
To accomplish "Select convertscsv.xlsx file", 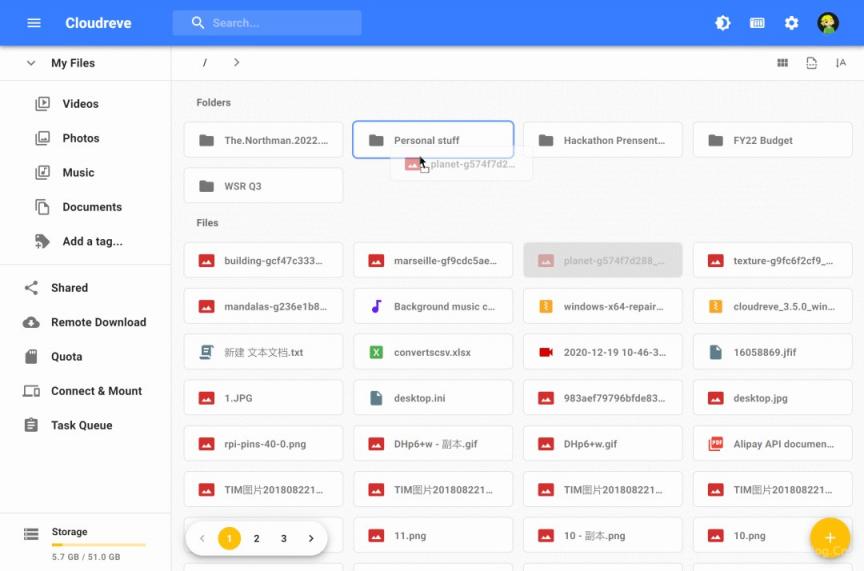I will point(433,352).
